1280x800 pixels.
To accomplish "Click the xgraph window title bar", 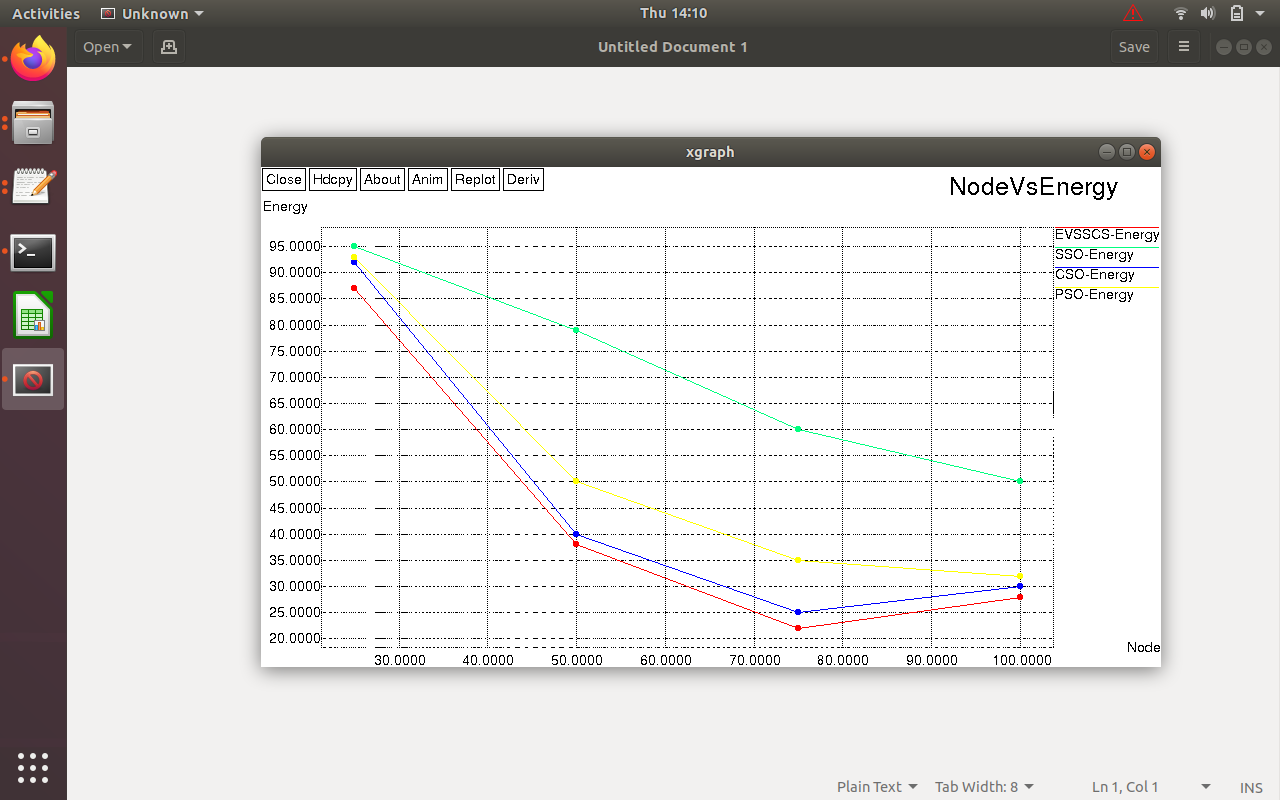I will coord(710,152).
